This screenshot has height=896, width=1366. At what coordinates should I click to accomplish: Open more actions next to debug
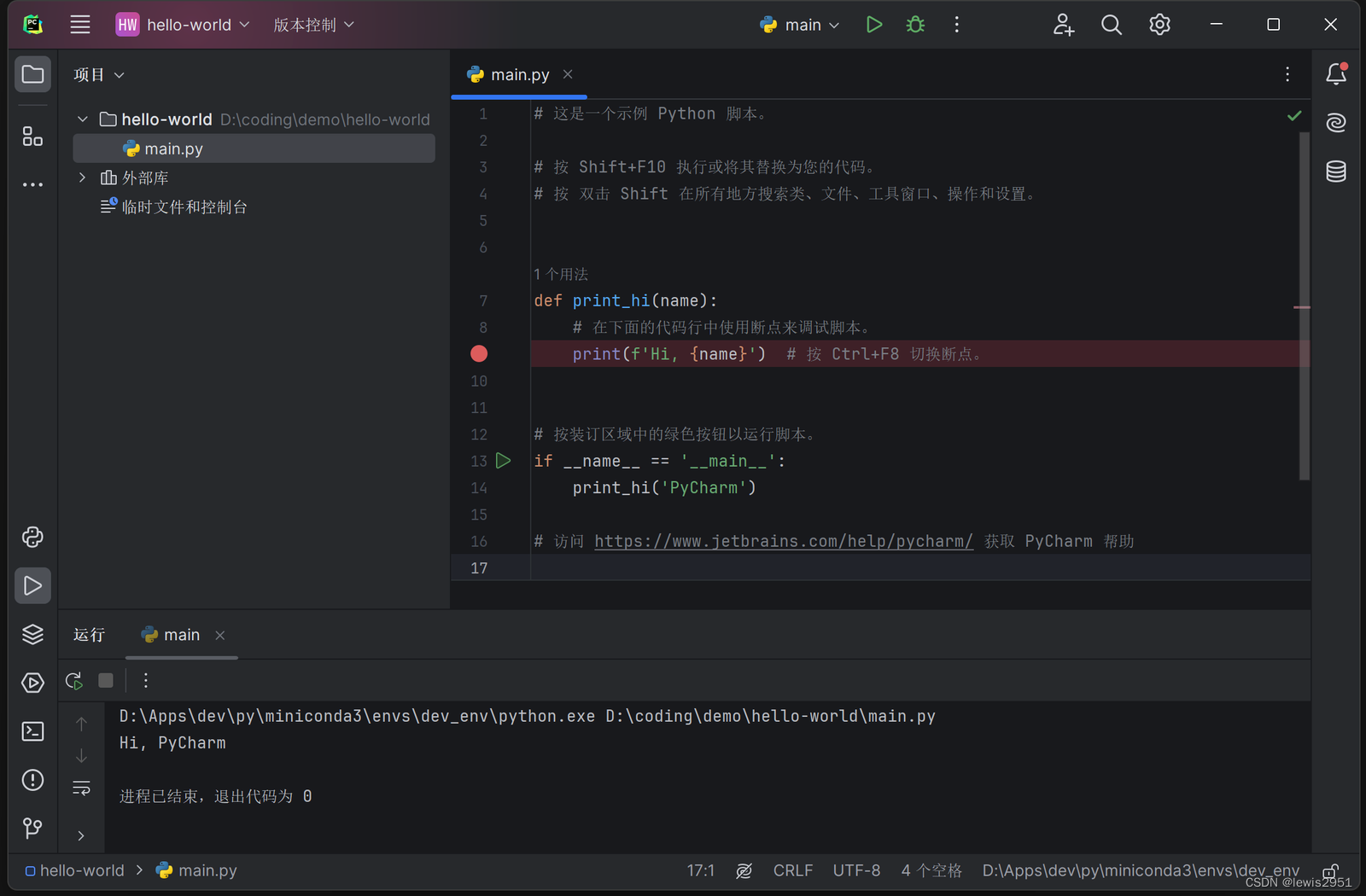[x=957, y=25]
